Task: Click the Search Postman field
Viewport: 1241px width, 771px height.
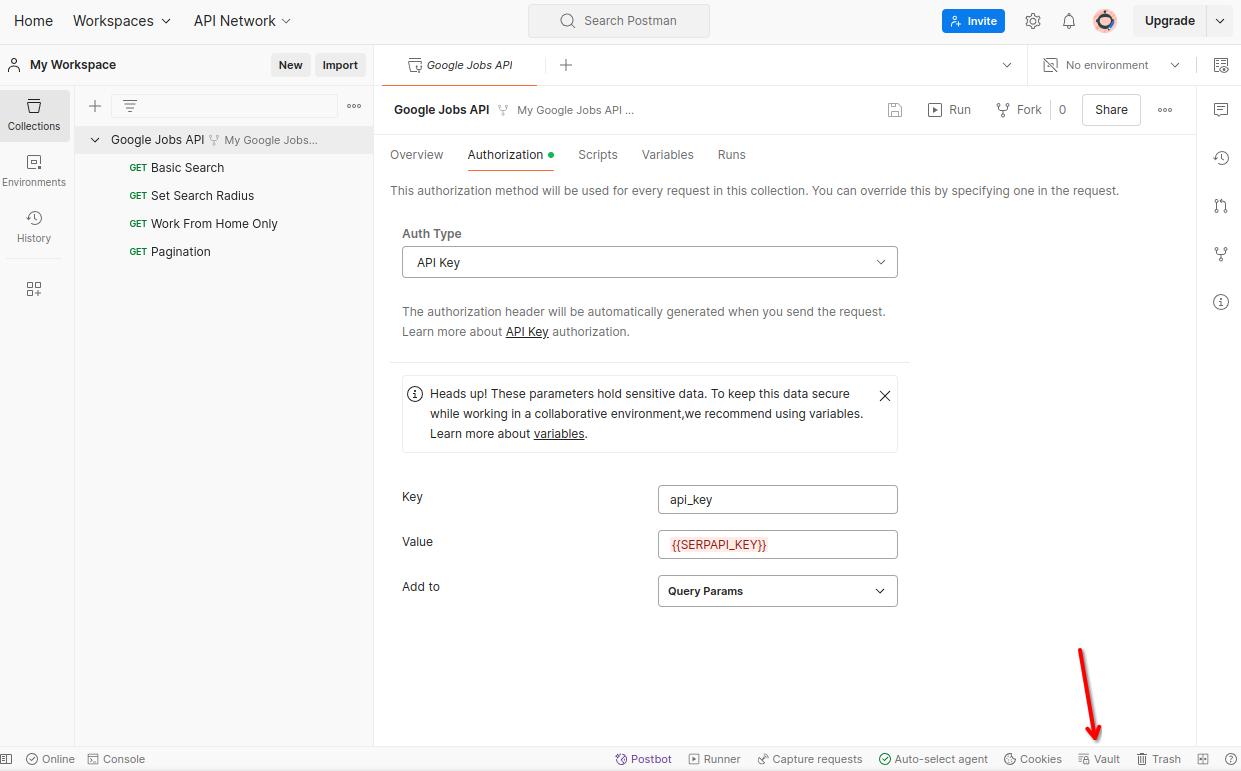Action: [x=619, y=21]
